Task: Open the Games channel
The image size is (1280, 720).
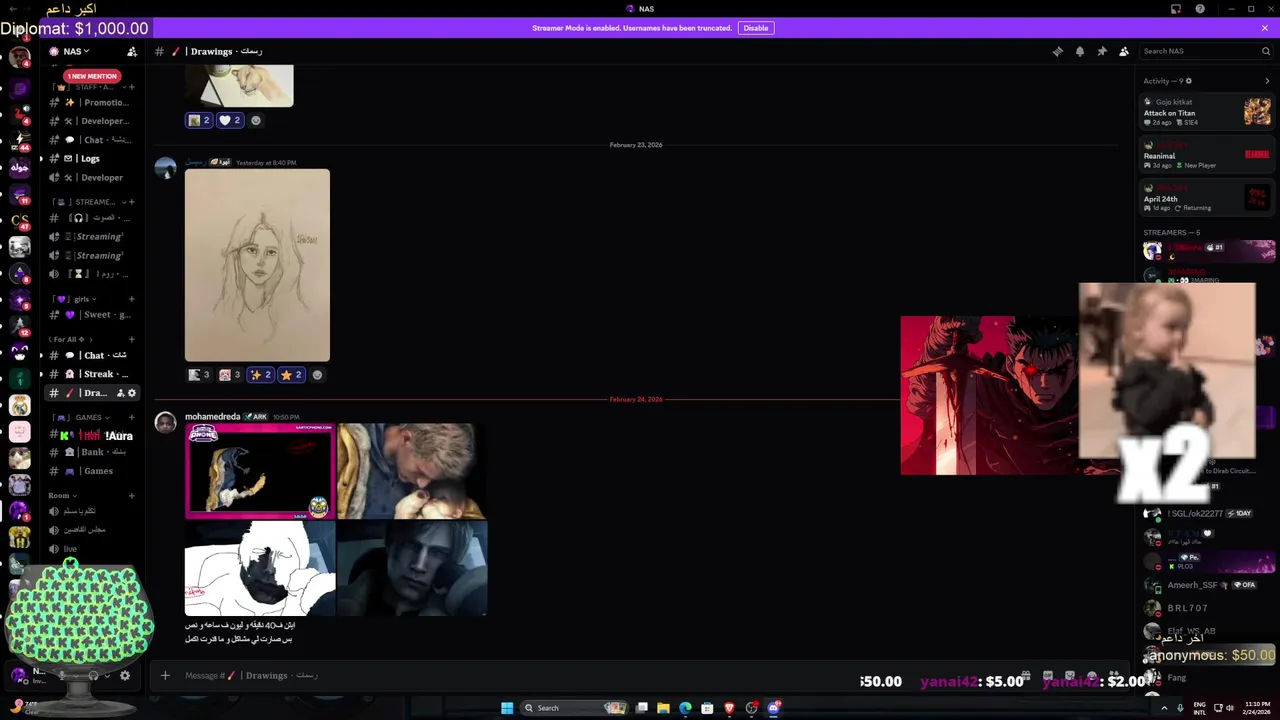Action: tap(93, 471)
